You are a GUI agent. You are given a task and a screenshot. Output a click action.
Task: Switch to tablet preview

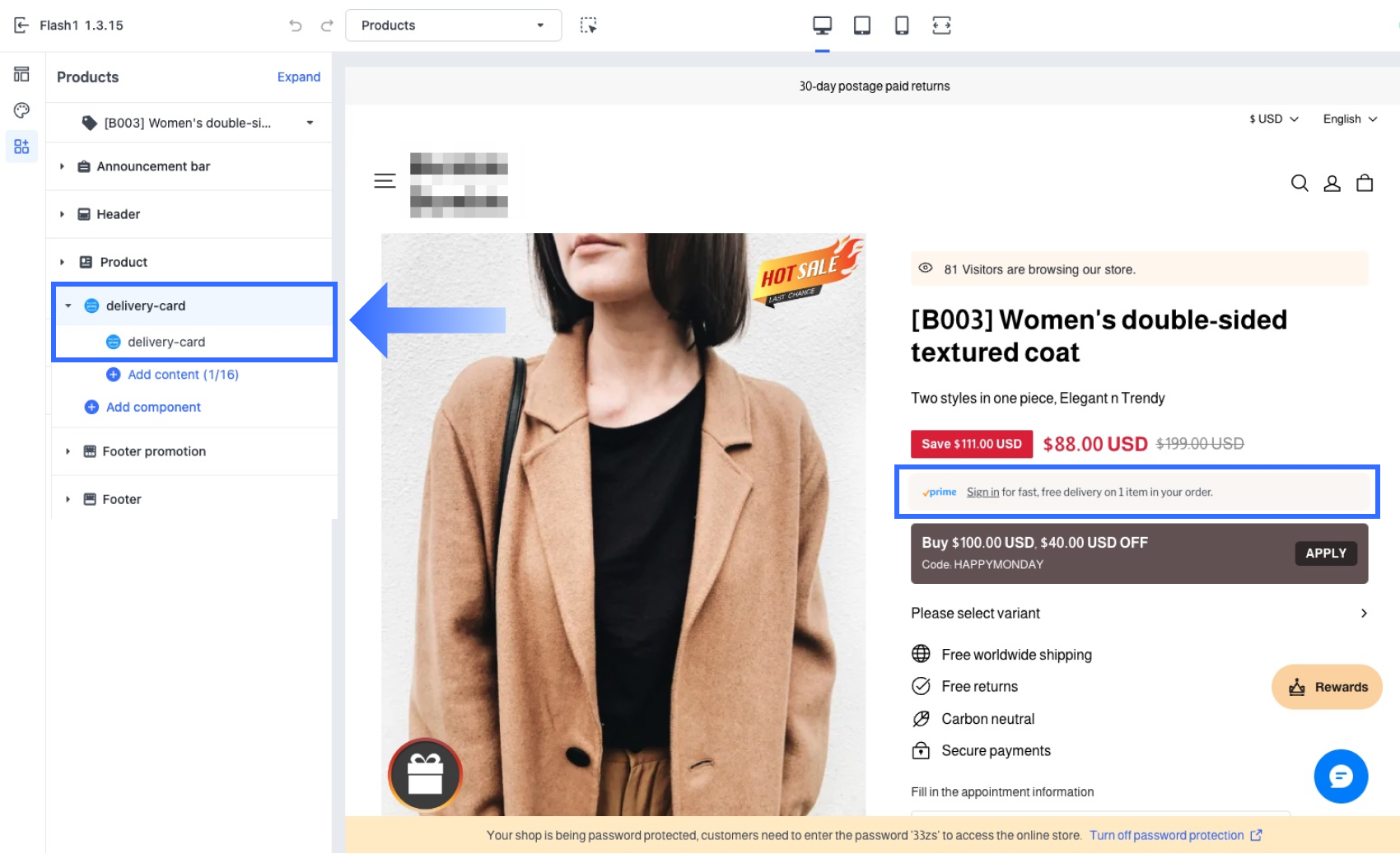coord(862,26)
